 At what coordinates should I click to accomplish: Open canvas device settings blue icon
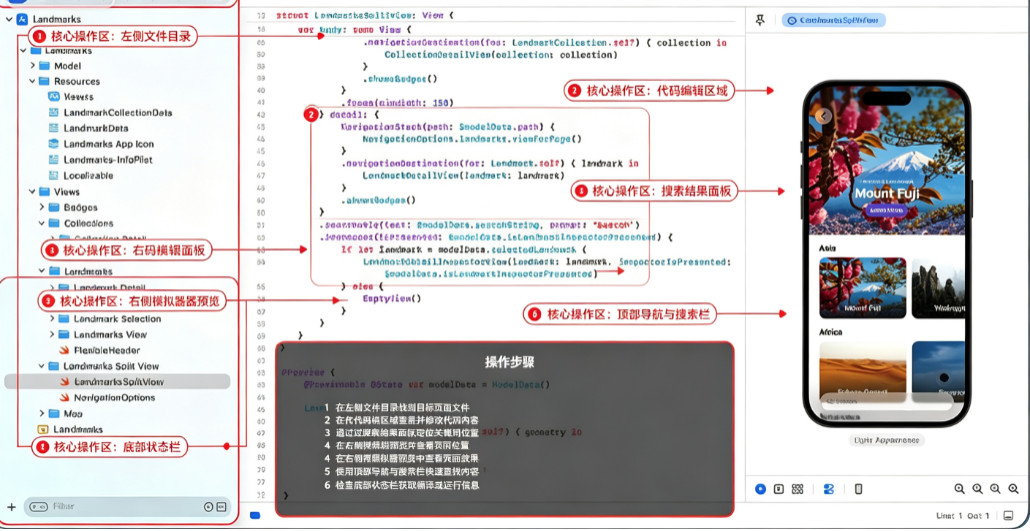[828, 489]
